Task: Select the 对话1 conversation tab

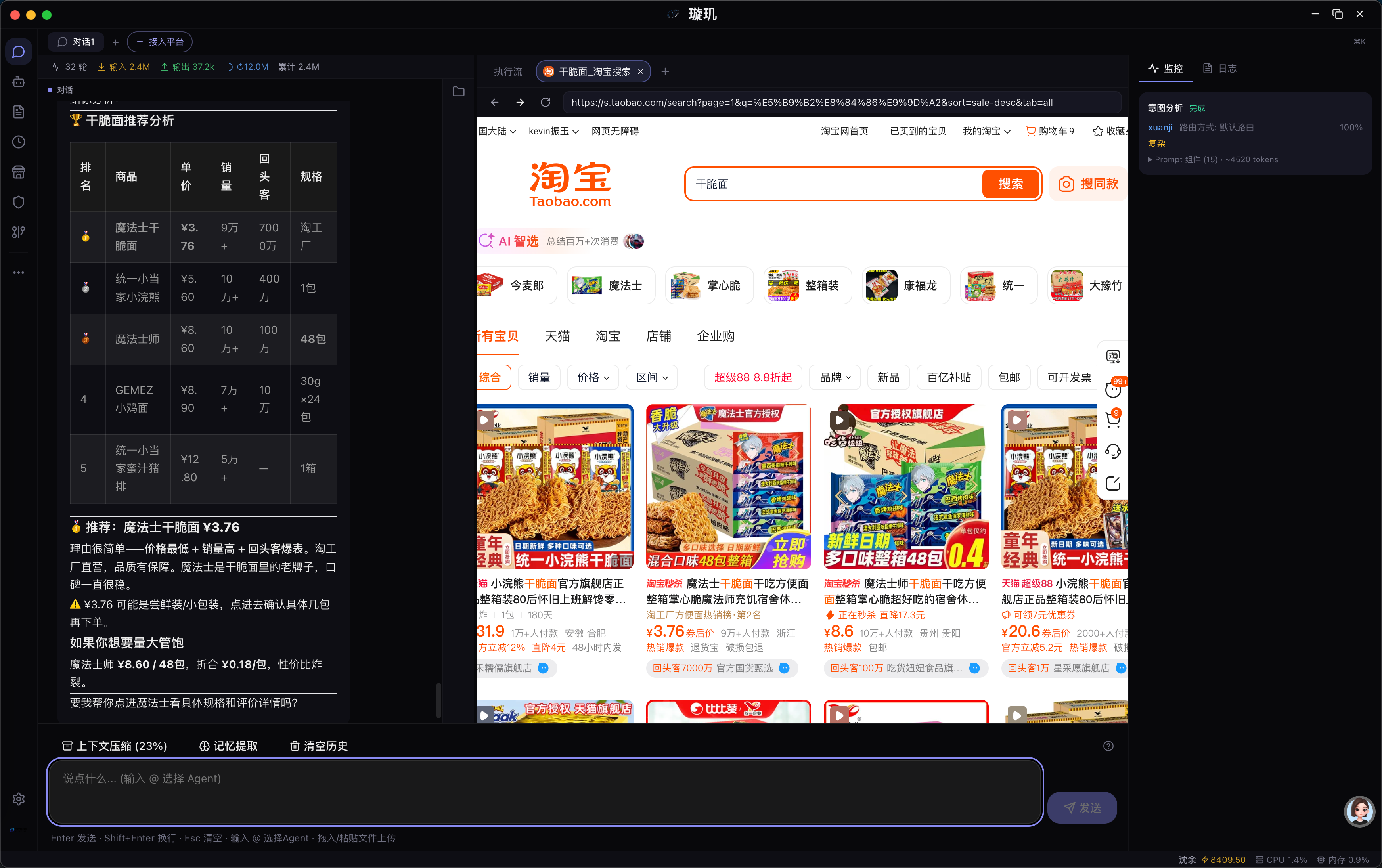Action: (76, 42)
